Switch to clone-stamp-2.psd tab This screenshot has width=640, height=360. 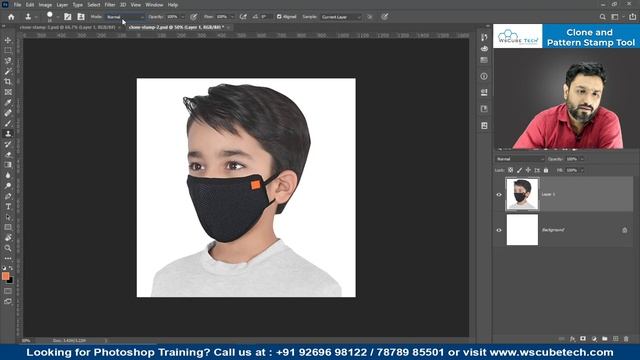[176, 27]
